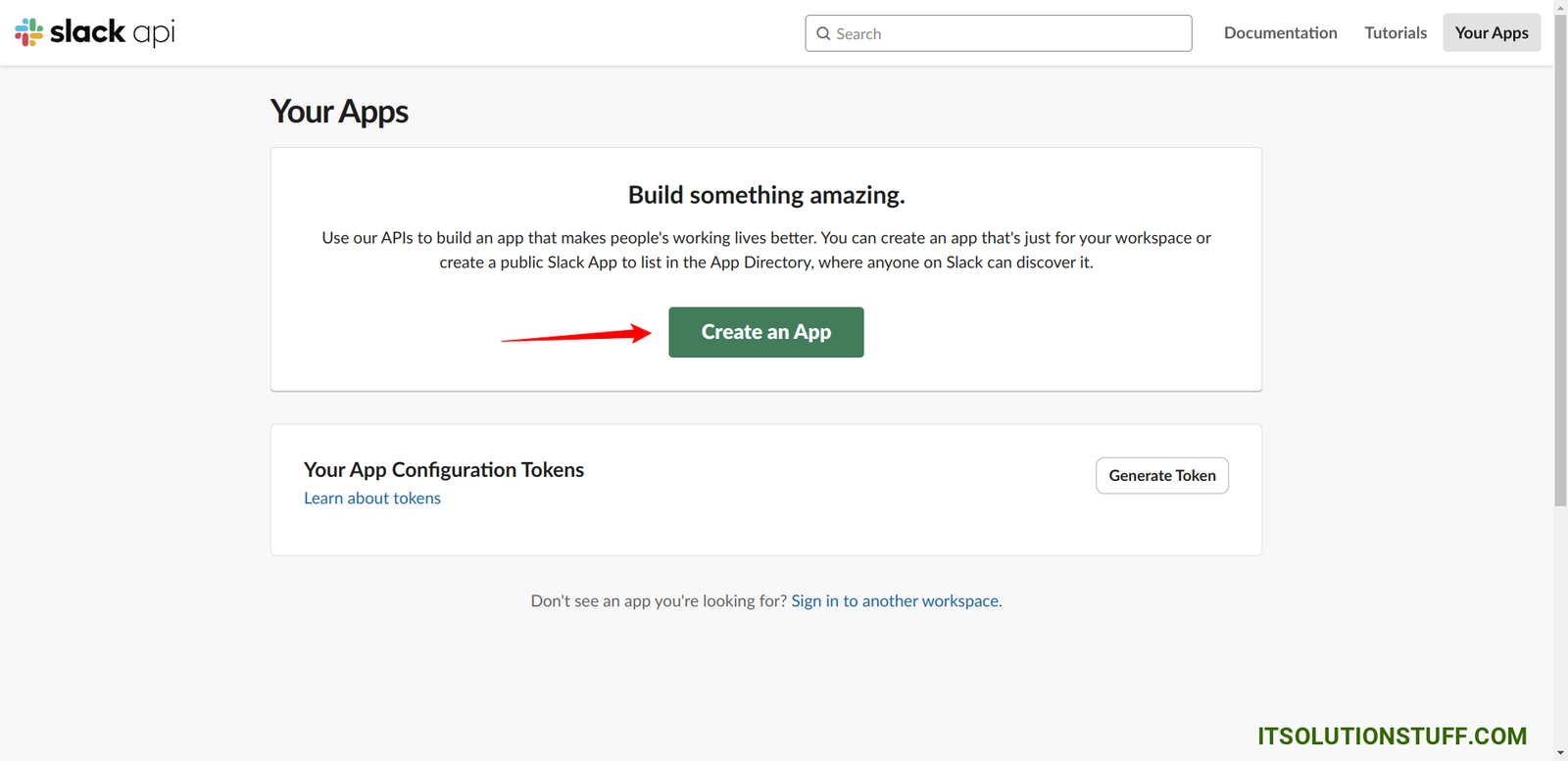
Task: Follow the Sign in to another workspace link
Action: pyautogui.click(x=895, y=600)
